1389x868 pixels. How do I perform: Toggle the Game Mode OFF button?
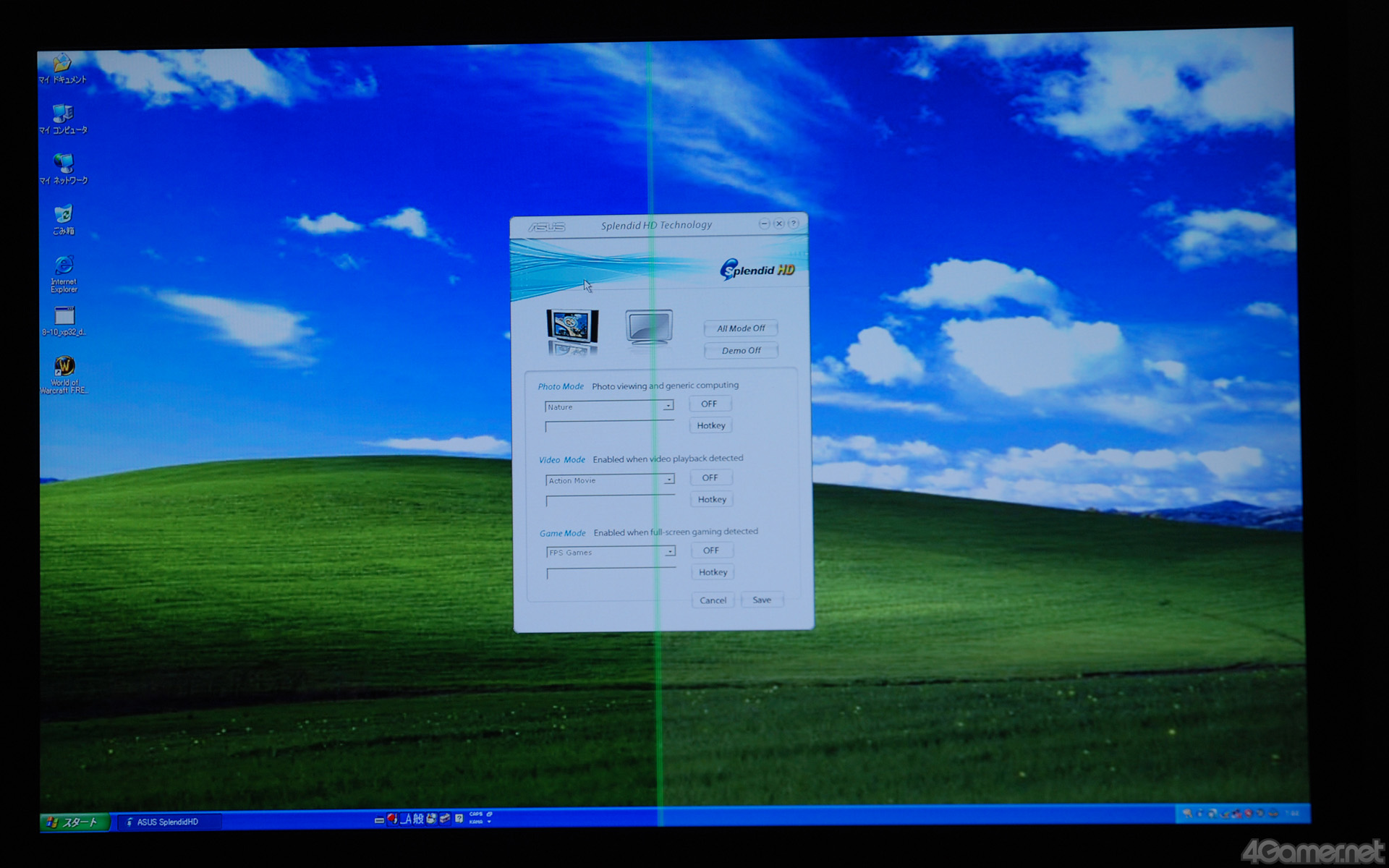click(710, 550)
